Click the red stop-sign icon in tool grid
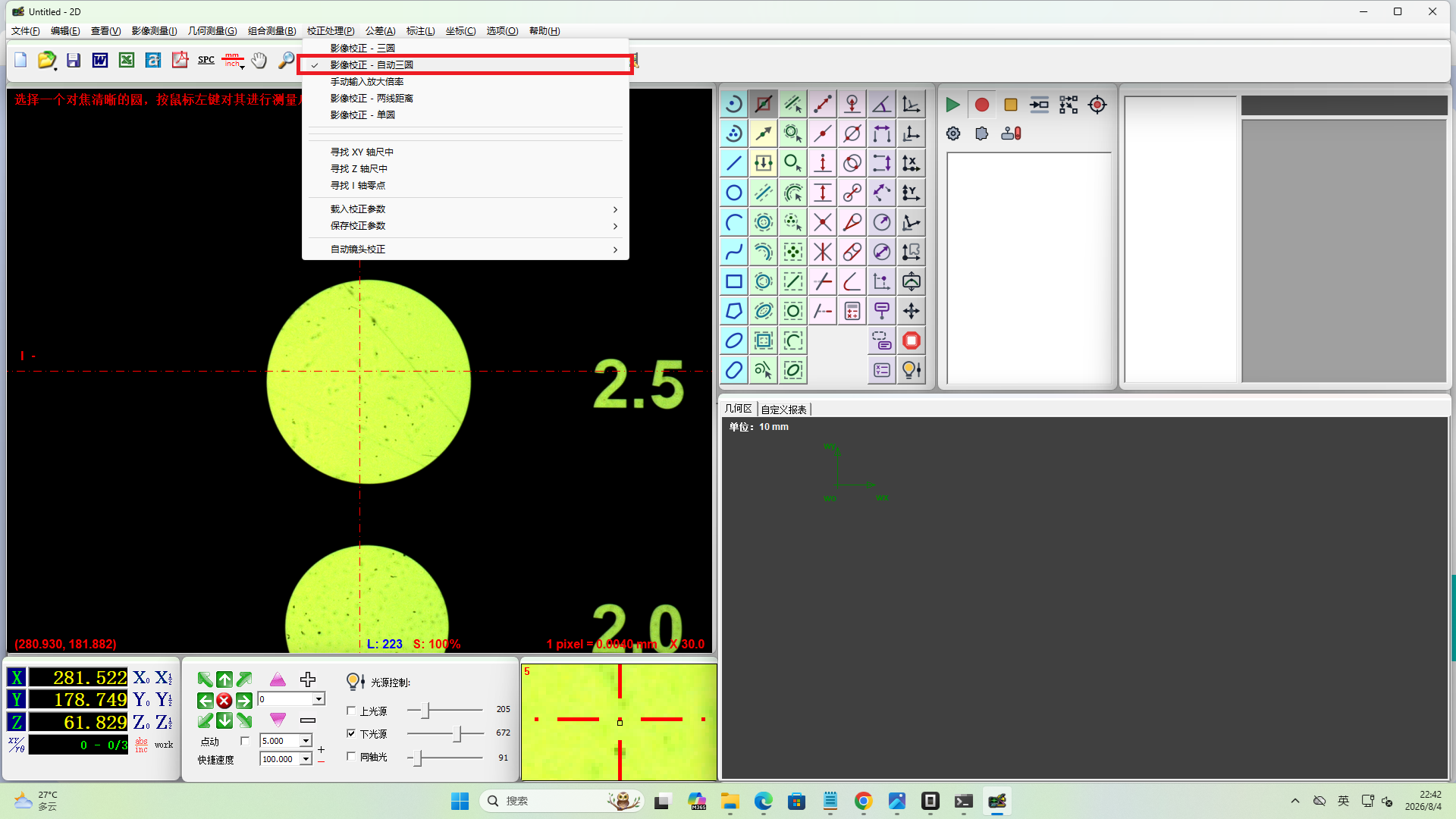This screenshot has width=1456, height=819. point(912,340)
